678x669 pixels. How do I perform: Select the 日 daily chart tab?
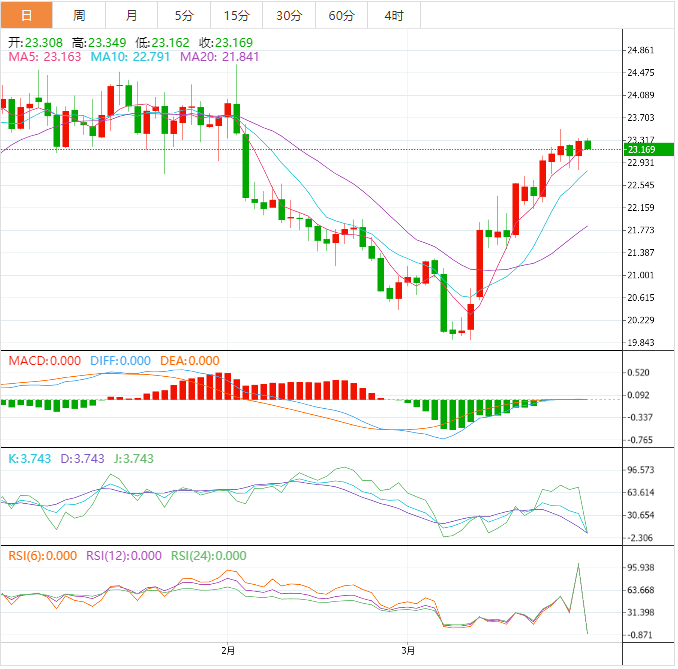(26, 15)
